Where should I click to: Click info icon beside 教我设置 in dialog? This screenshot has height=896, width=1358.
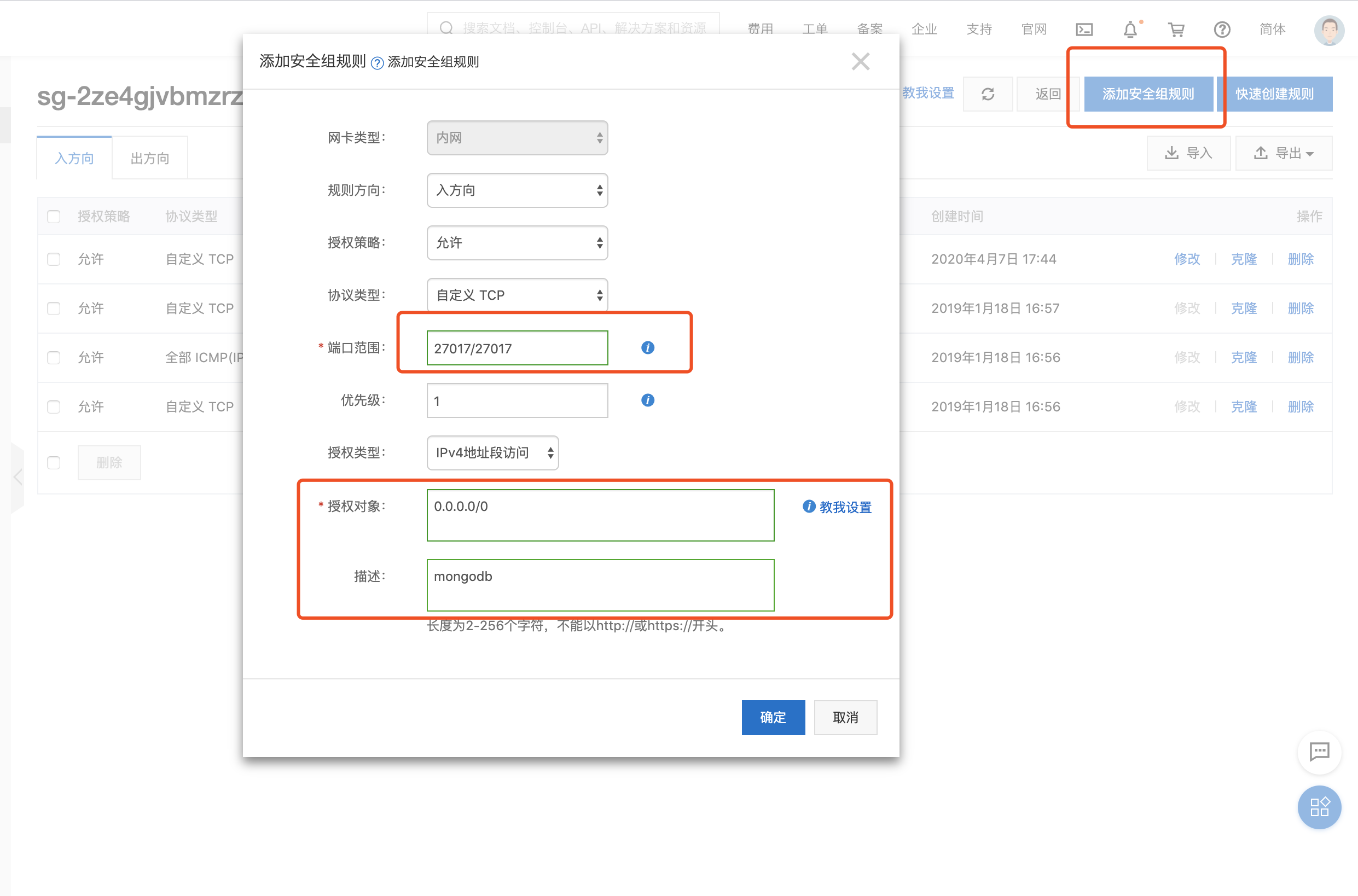(x=809, y=507)
